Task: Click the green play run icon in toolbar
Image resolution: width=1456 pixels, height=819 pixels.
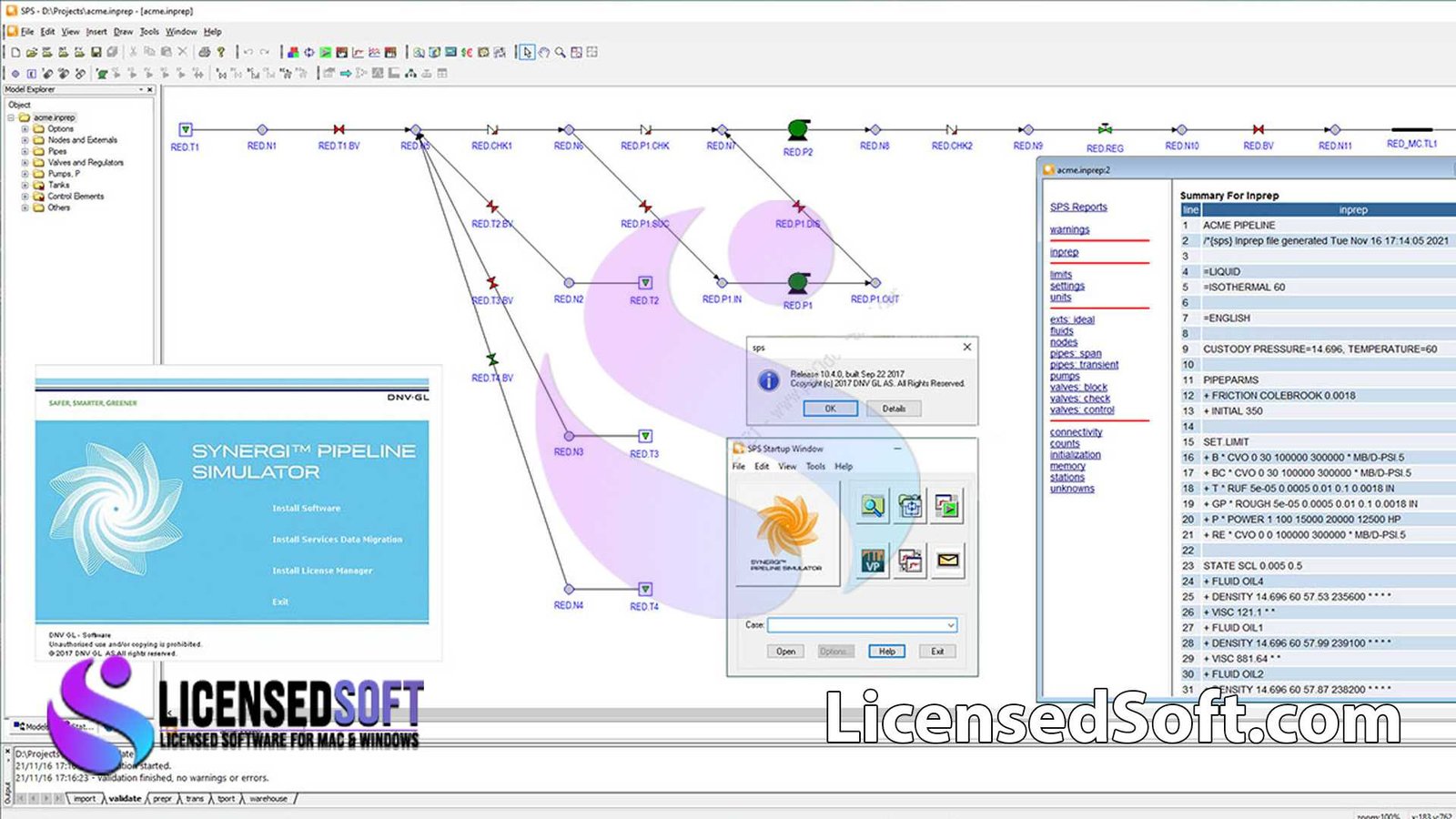Action: pyautogui.click(x=325, y=52)
